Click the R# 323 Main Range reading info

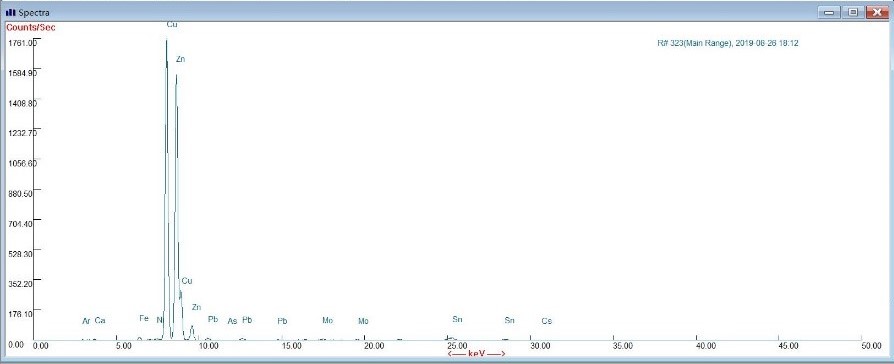click(x=728, y=43)
